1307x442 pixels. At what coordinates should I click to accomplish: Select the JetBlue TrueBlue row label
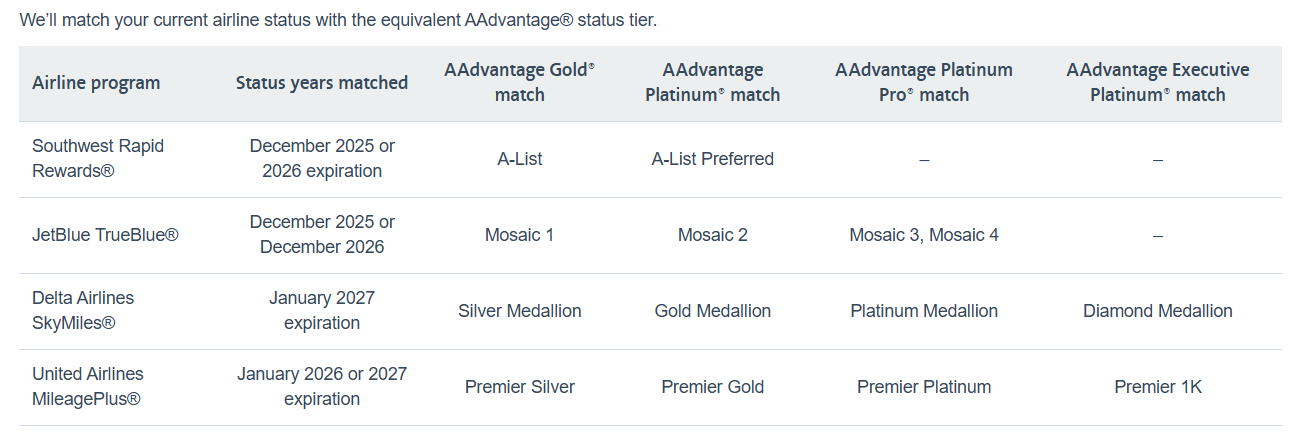pos(105,235)
